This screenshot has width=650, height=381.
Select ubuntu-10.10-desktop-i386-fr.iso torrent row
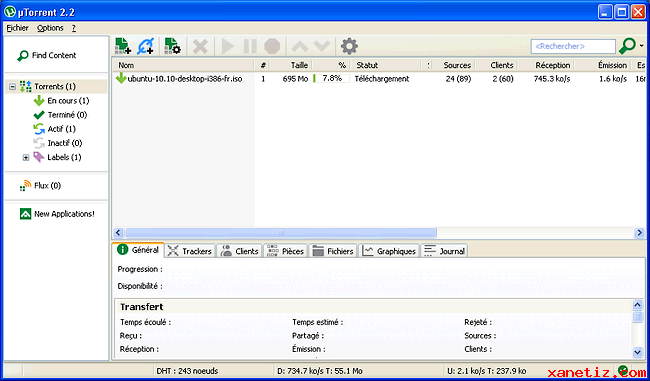pos(379,79)
